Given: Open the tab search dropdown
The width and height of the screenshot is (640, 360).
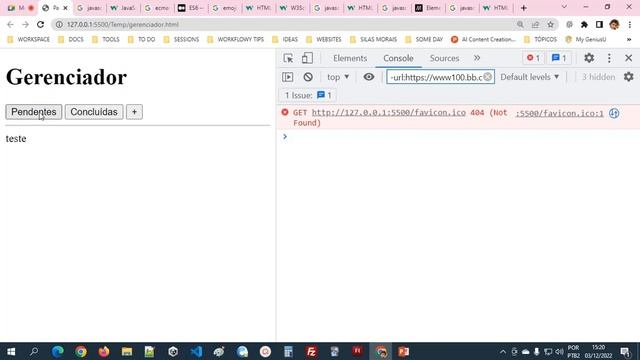Looking at the screenshot, I should tap(564, 7).
